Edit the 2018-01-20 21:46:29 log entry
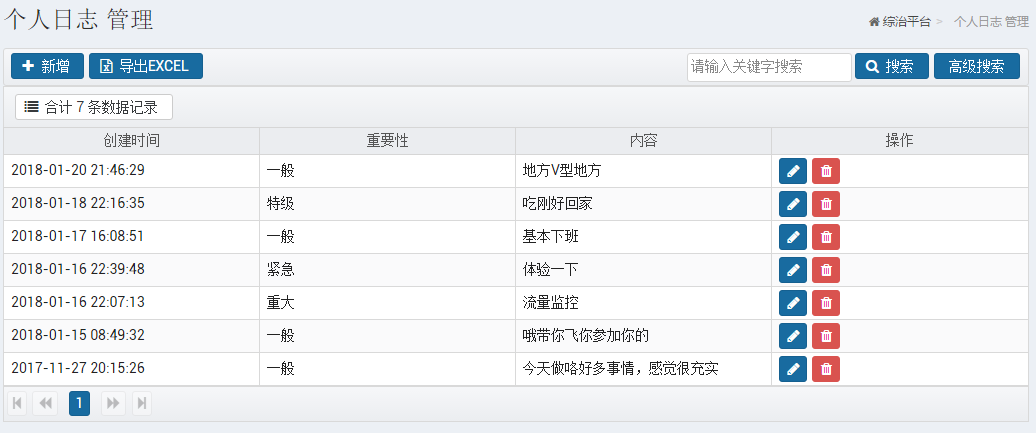Viewport: 1036px width, 433px height. [793, 171]
